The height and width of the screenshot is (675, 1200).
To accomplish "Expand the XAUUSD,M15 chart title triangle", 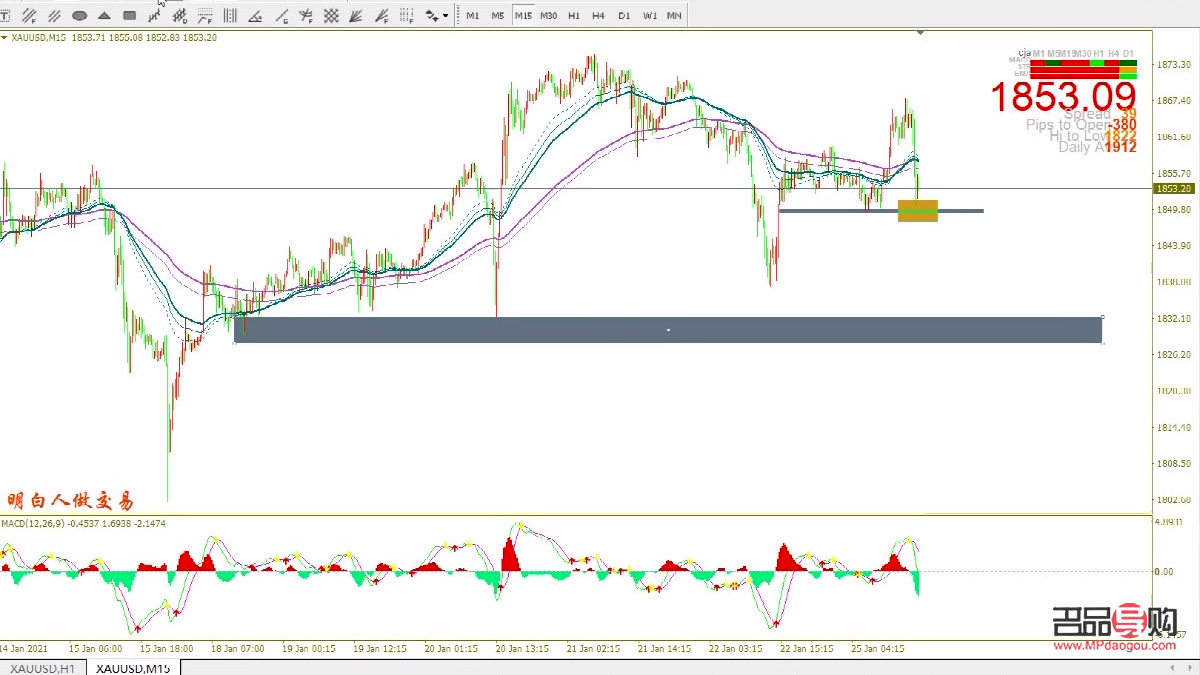I will pos(5,37).
